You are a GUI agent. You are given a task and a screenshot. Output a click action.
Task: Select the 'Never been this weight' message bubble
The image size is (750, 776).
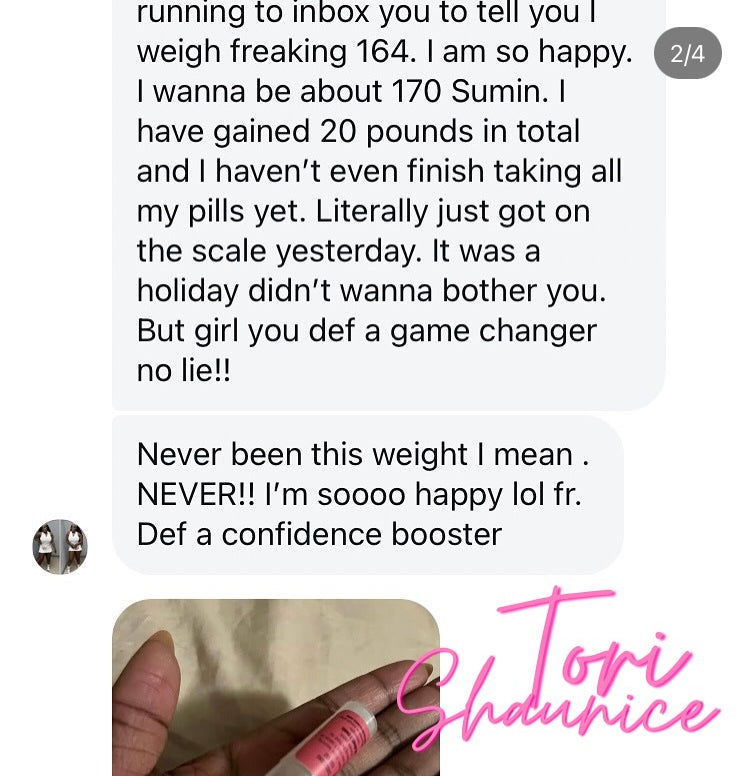[367, 494]
